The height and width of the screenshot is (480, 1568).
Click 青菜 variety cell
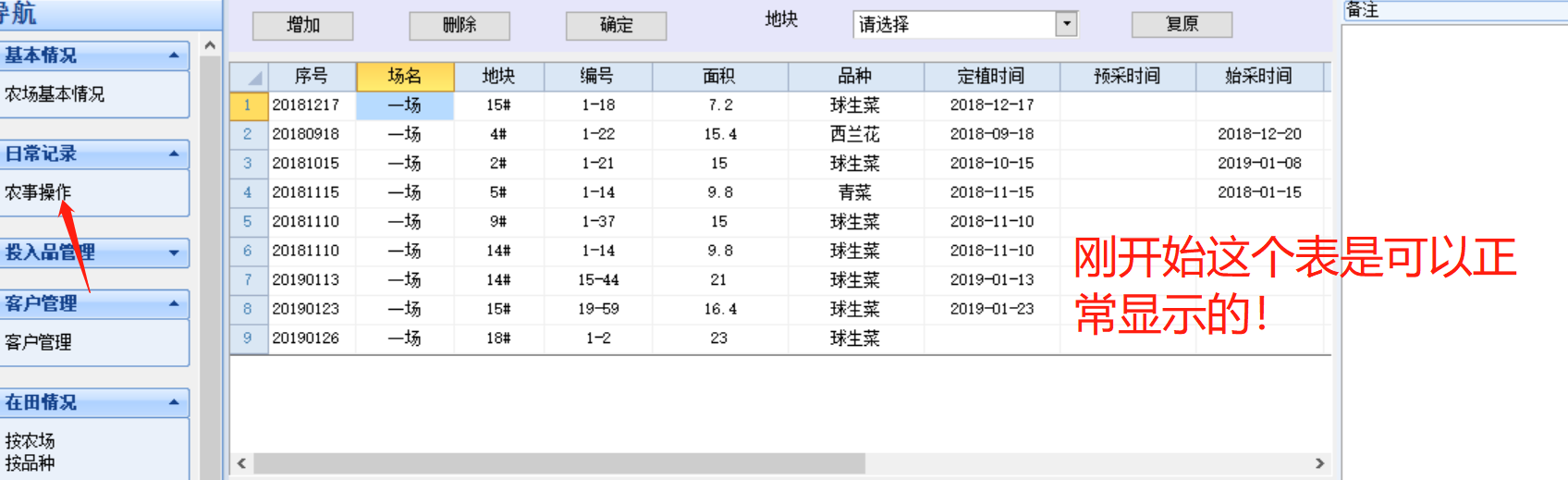855,192
